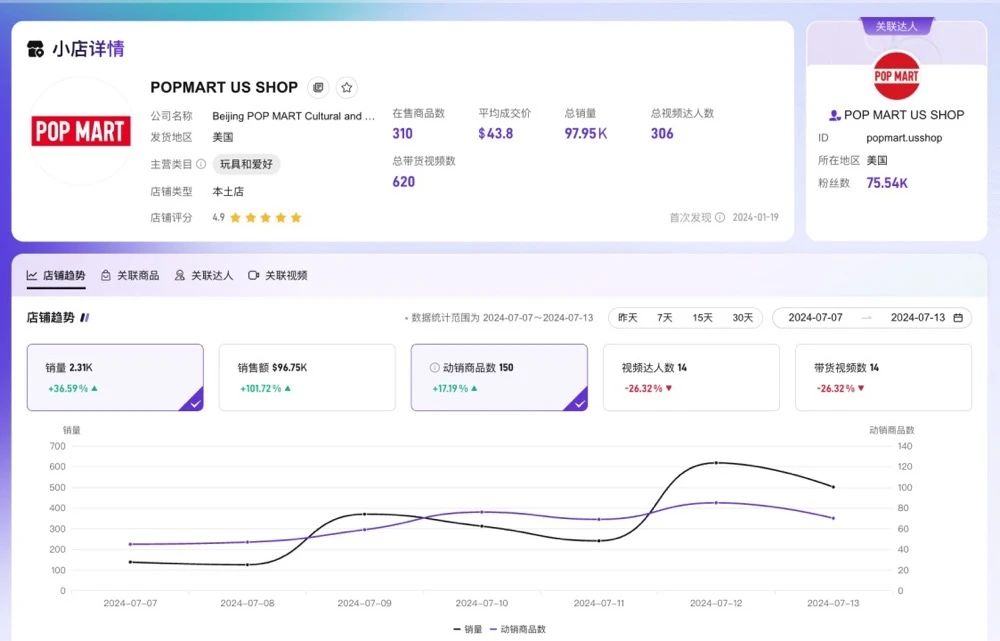Click the info icon next to 主营类目
1000x641 pixels.
[201, 164]
